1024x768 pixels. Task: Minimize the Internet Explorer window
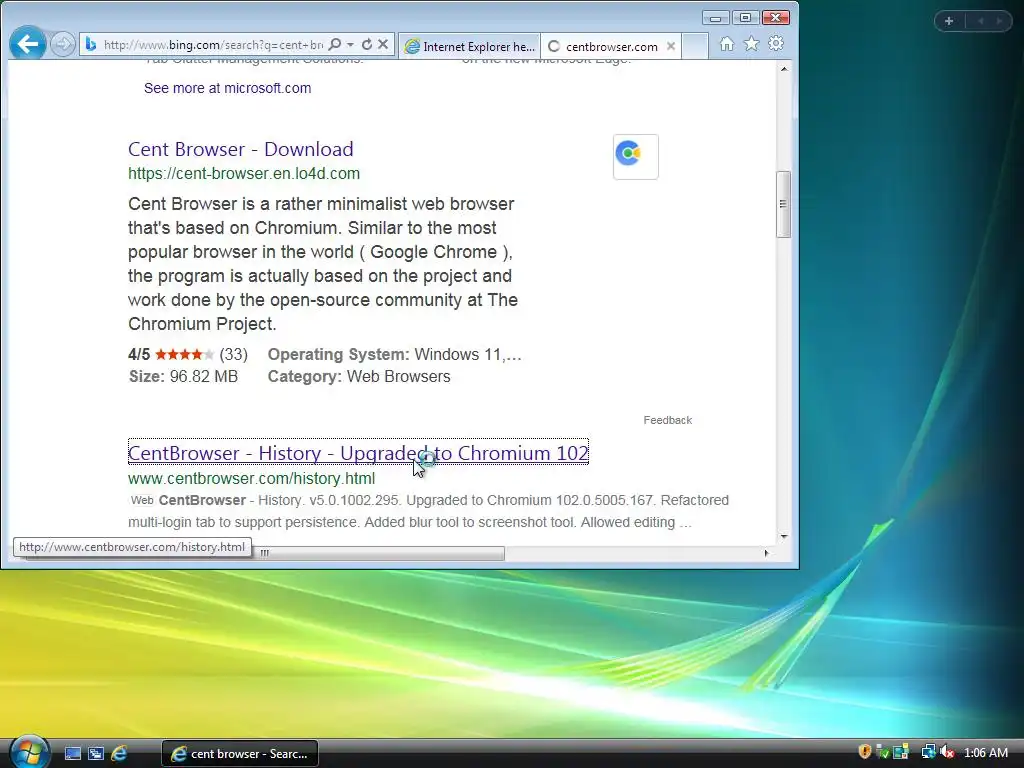pyautogui.click(x=716, y=18)
